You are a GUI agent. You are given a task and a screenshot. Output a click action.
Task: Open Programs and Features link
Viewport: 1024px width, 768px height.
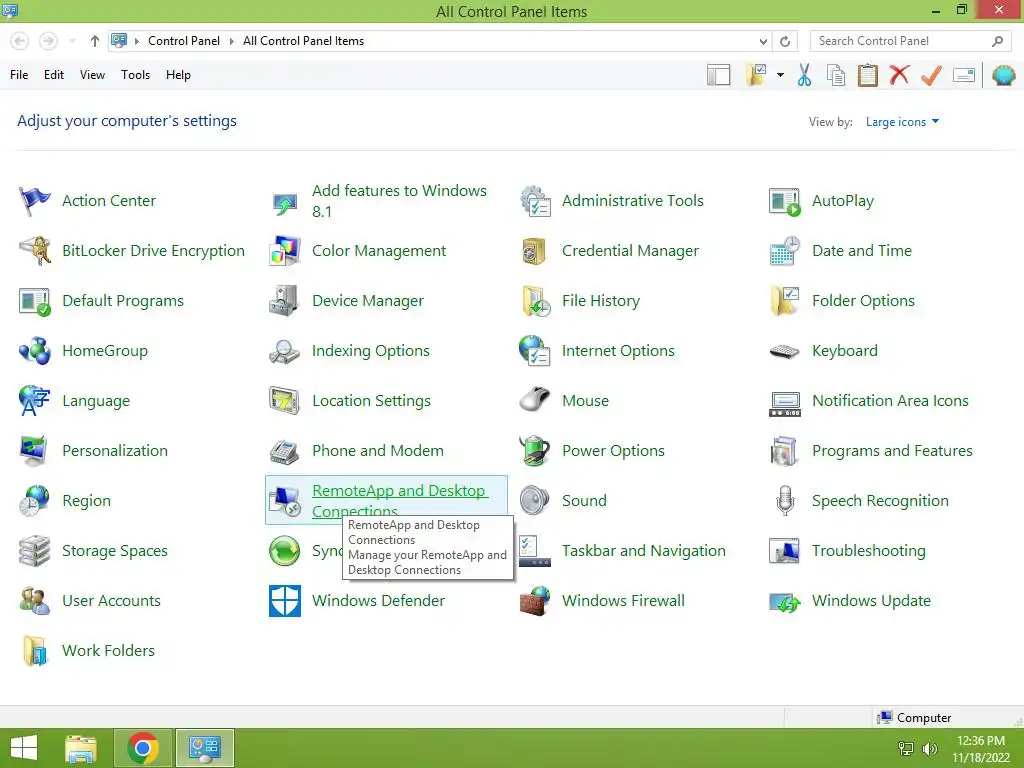pyautogui.click(x=892, y=451)
